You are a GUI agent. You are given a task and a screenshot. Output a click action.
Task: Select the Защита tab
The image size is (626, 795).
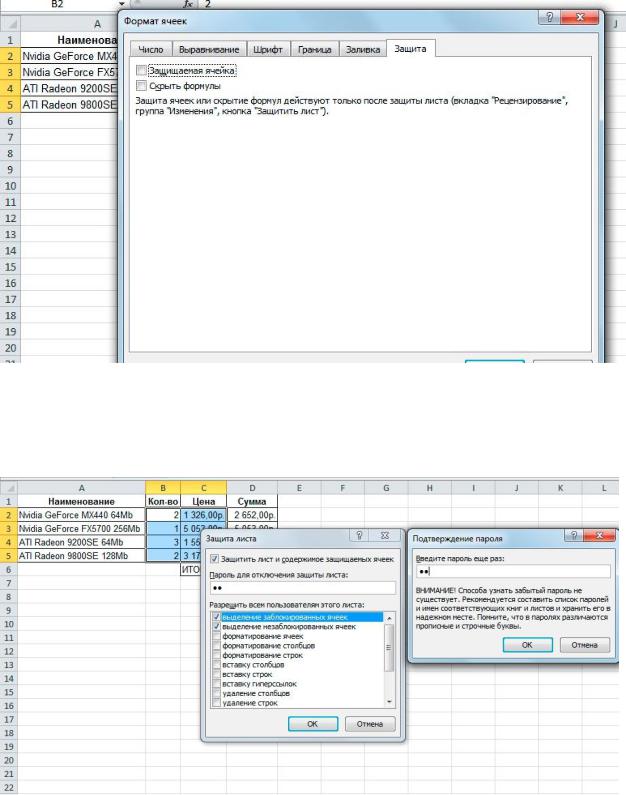[x=410, y=49]
